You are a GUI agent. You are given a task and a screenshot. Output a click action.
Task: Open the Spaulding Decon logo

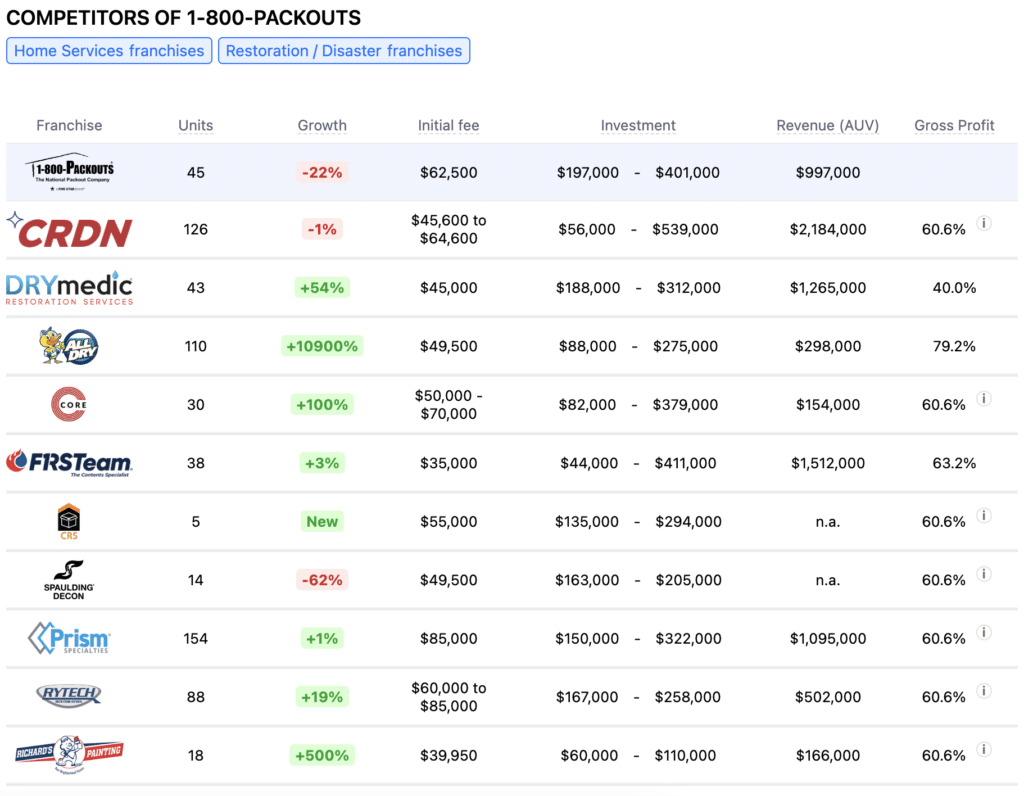(x=69, y=580)
